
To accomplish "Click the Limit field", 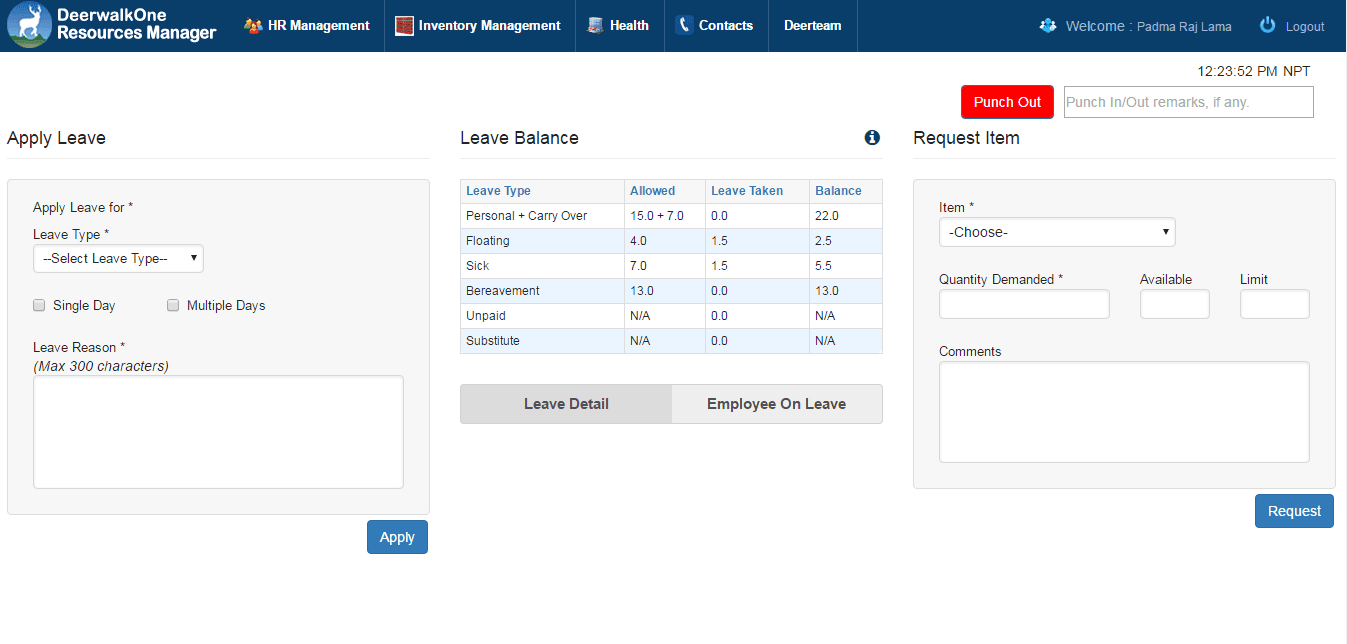I will [x=1275, y=304].
